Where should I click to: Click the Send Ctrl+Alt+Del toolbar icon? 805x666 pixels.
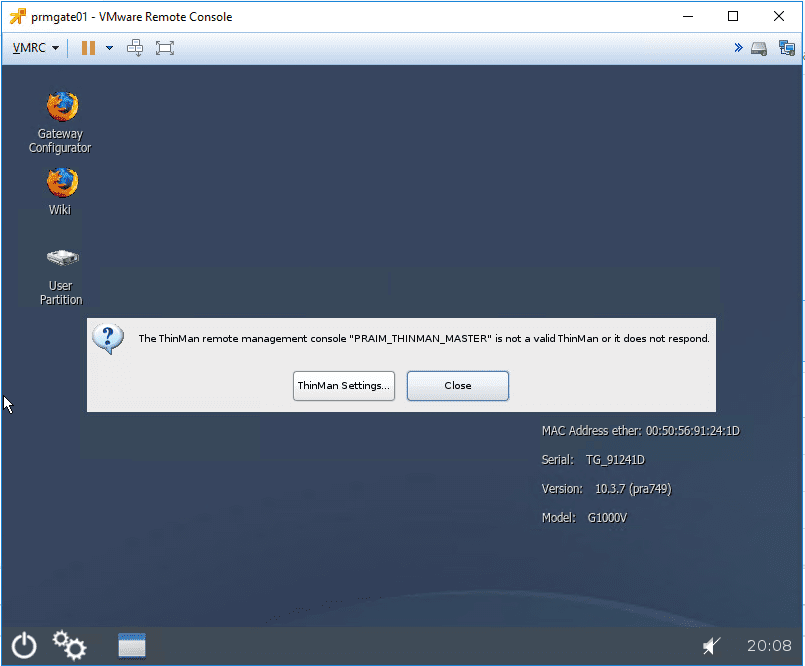pyautogui.click(x=134, y=47)
